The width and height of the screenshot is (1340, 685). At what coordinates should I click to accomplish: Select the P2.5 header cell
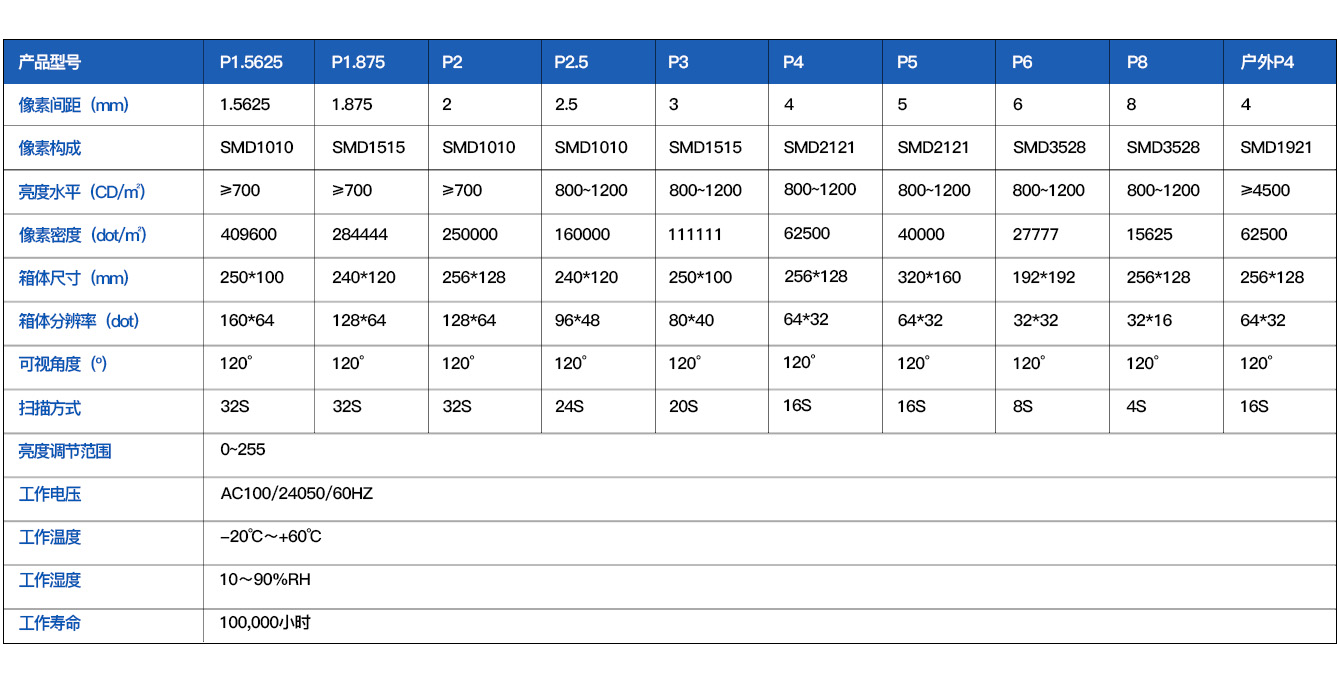571,62
